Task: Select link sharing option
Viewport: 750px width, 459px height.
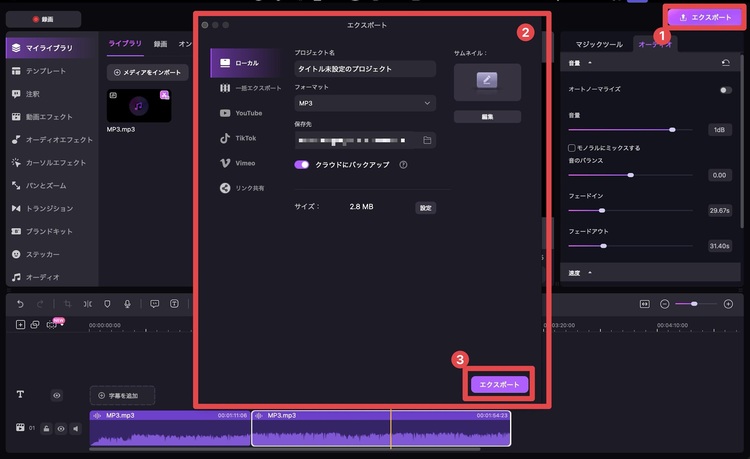Action: (x=242, y=188)
